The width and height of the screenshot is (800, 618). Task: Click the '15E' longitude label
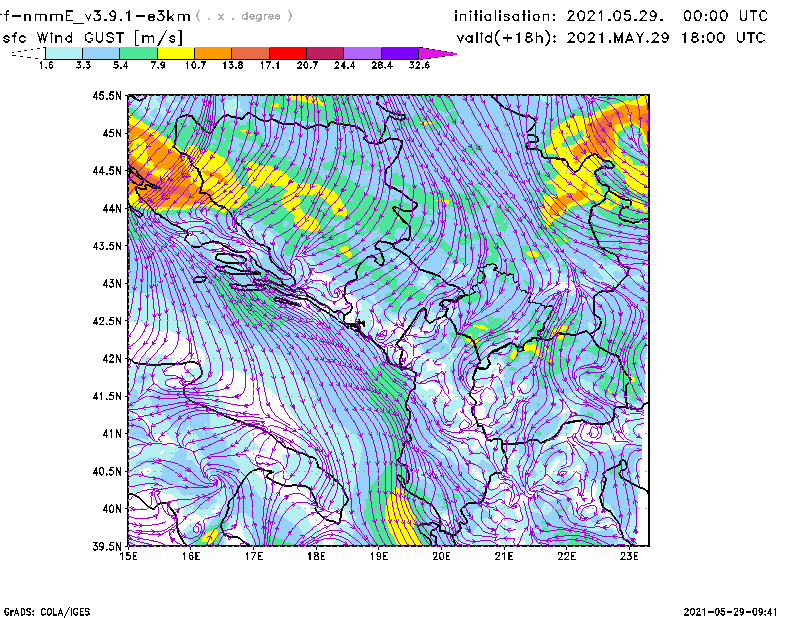128,556
